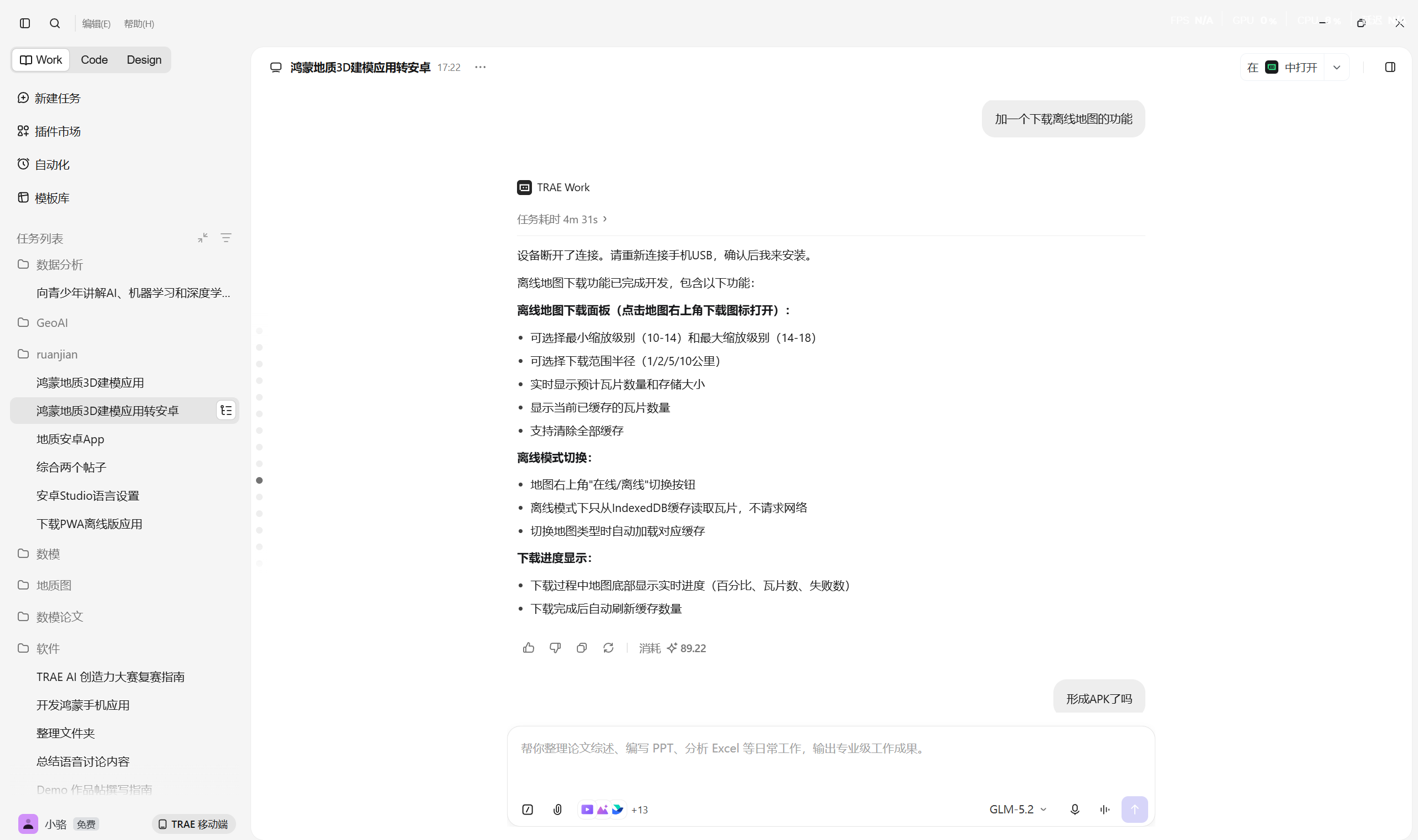Open the GLM-5.2 model dropdown
The width and height of the screenshot is (1418, 840).
click(x=1018, y=810)
